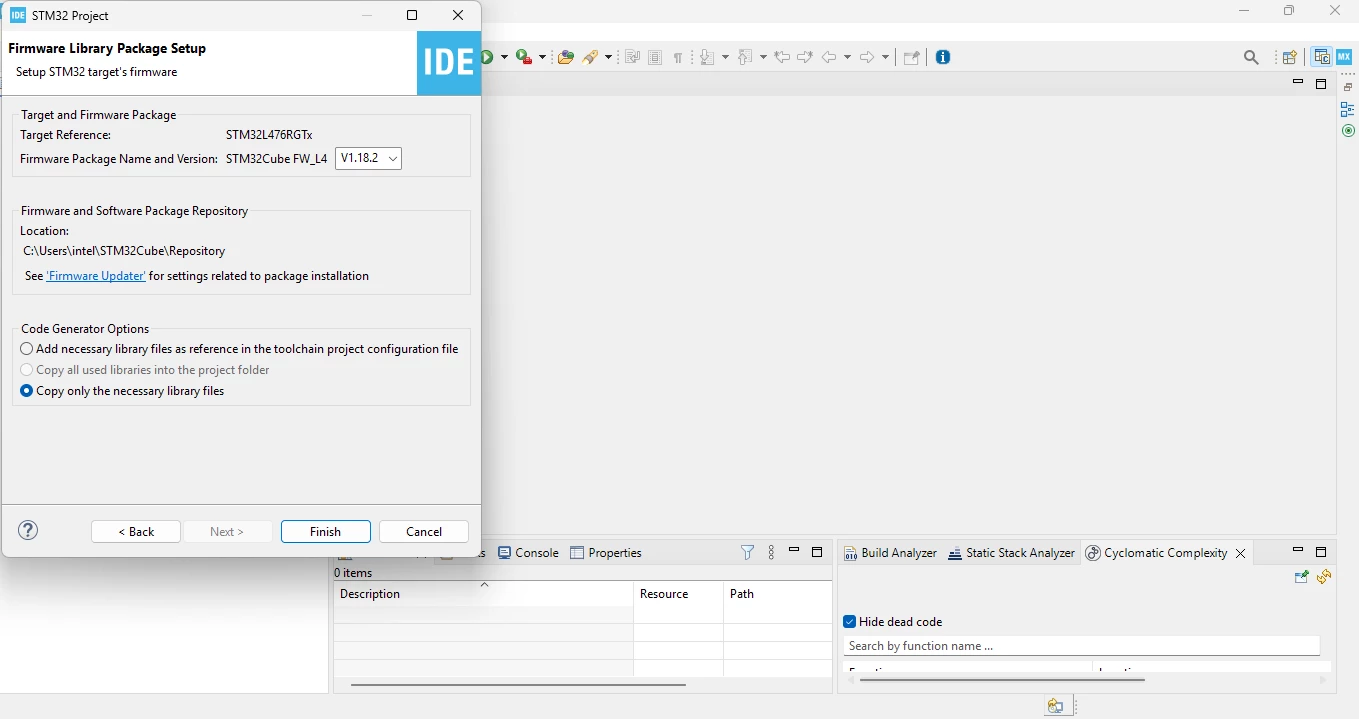
Task: Click the magnifier Search icon
Action: (1251, 57)
